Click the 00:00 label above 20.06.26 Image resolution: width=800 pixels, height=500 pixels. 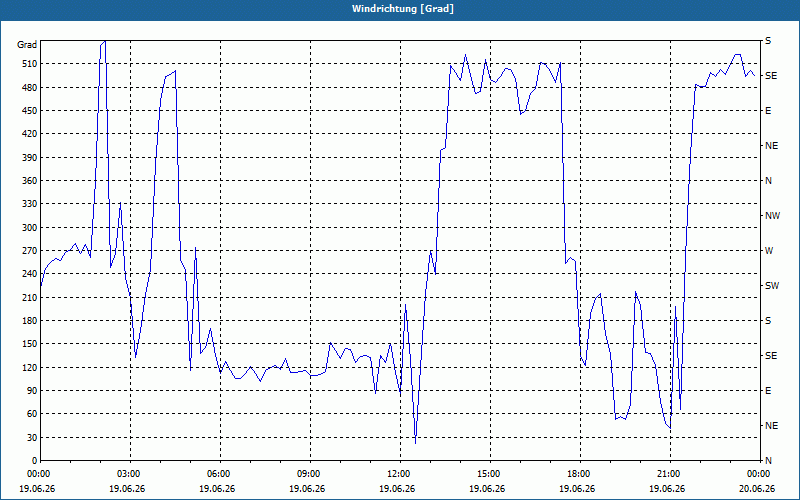click(x=760, y=473)
